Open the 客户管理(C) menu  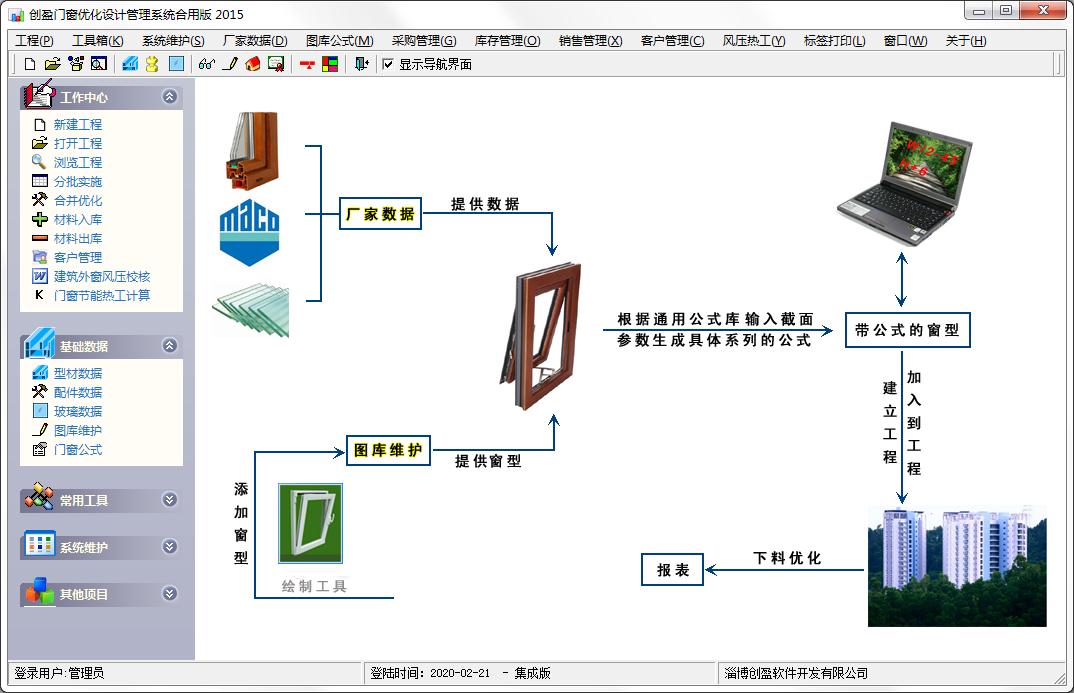coord(673,40)
